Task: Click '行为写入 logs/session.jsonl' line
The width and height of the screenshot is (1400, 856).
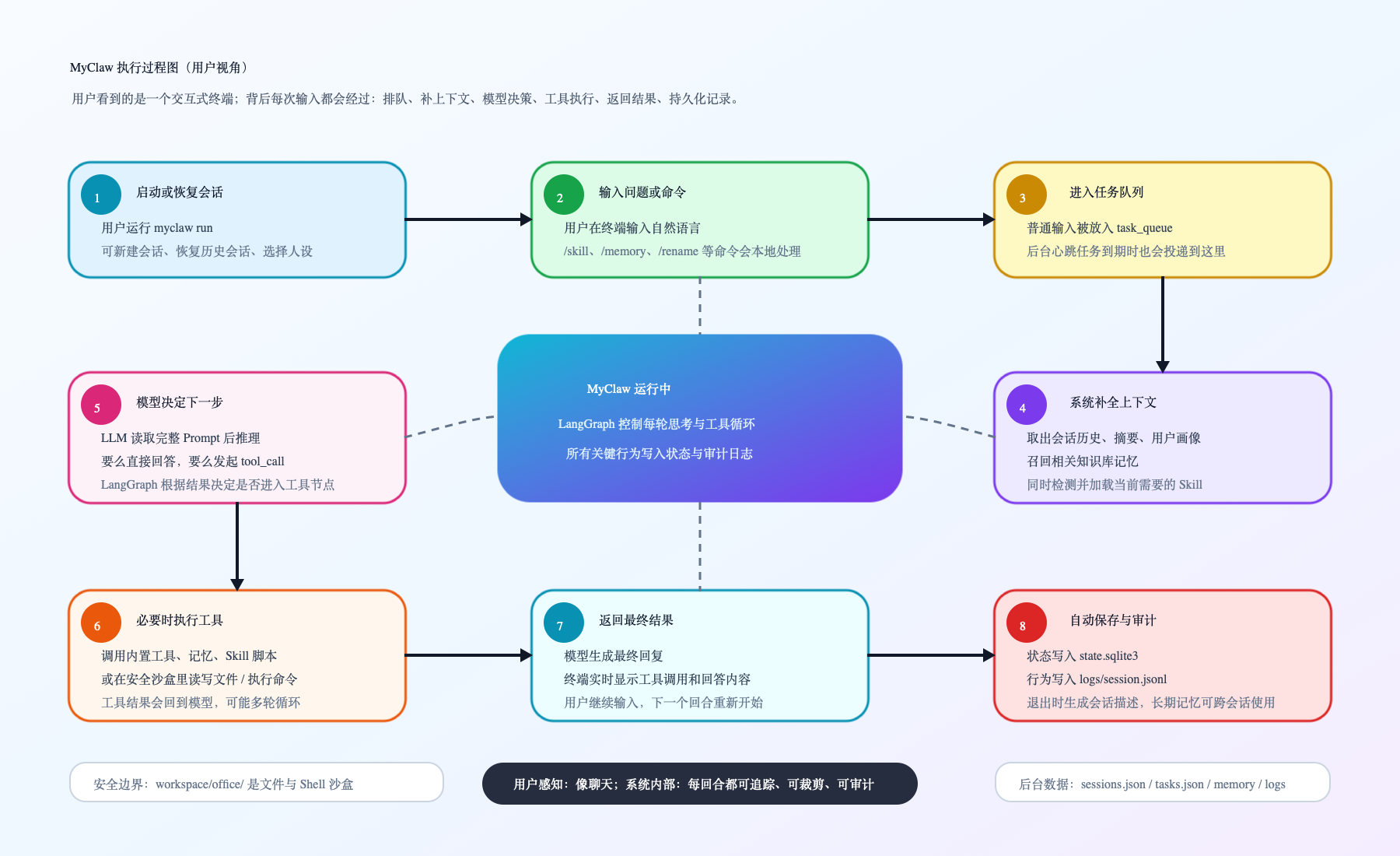Action: (x=1097, y=679)
